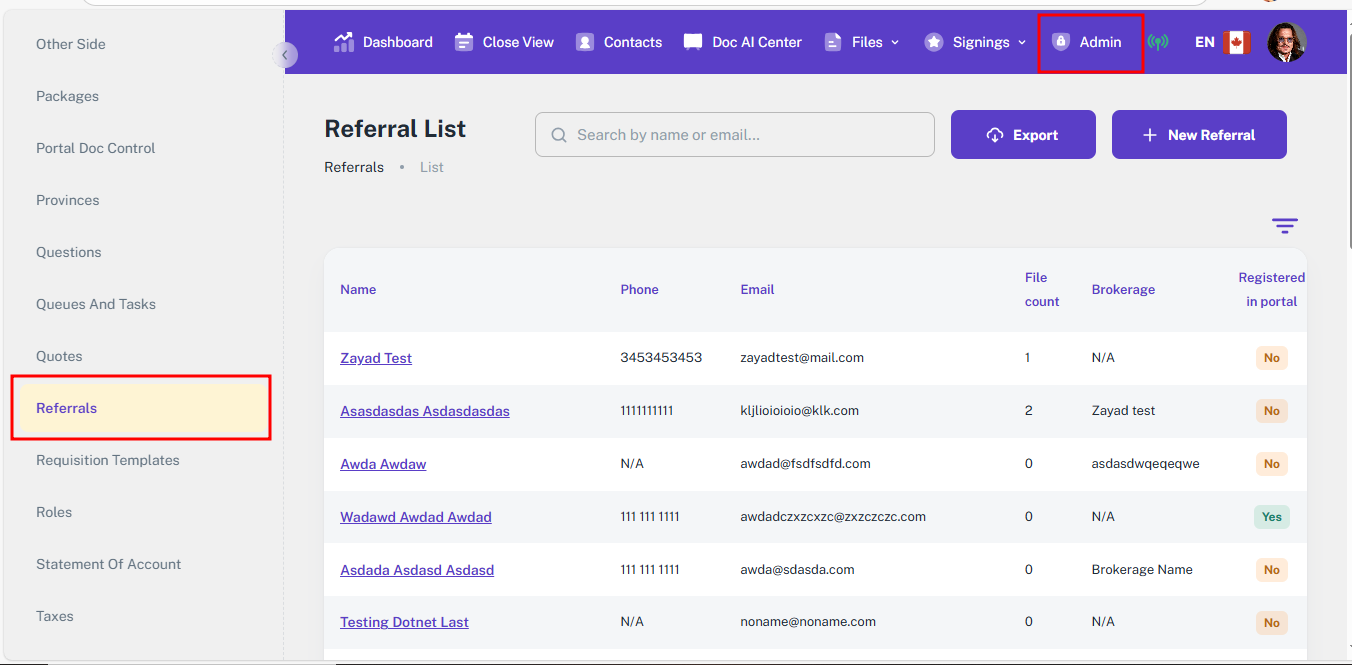This screenshot has width=1352, height=665.
Task: Click the Close View calendar icon
Action: click(x=464, y=42)
